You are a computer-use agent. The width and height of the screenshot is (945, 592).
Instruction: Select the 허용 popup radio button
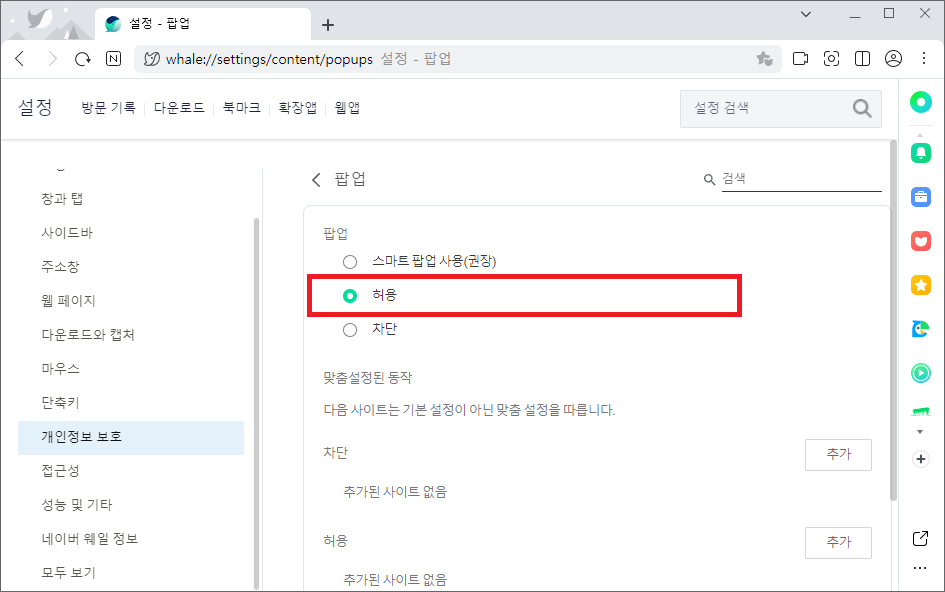pyautogui.click(x=350, y=295)
